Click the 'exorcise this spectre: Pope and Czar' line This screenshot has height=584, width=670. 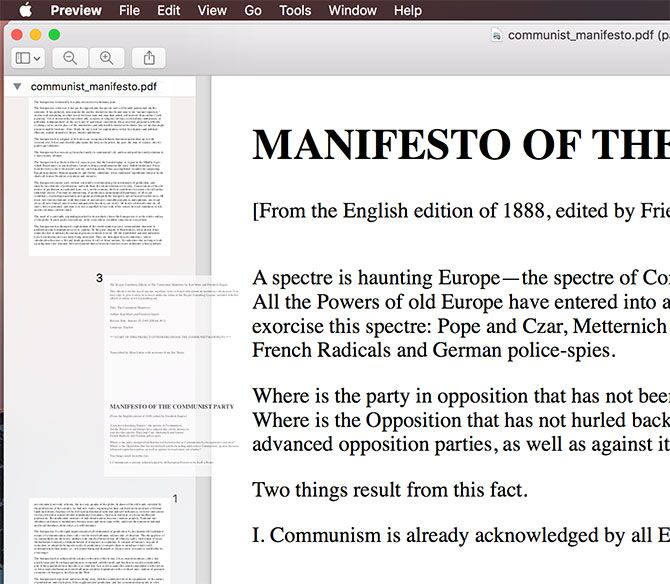461,326
